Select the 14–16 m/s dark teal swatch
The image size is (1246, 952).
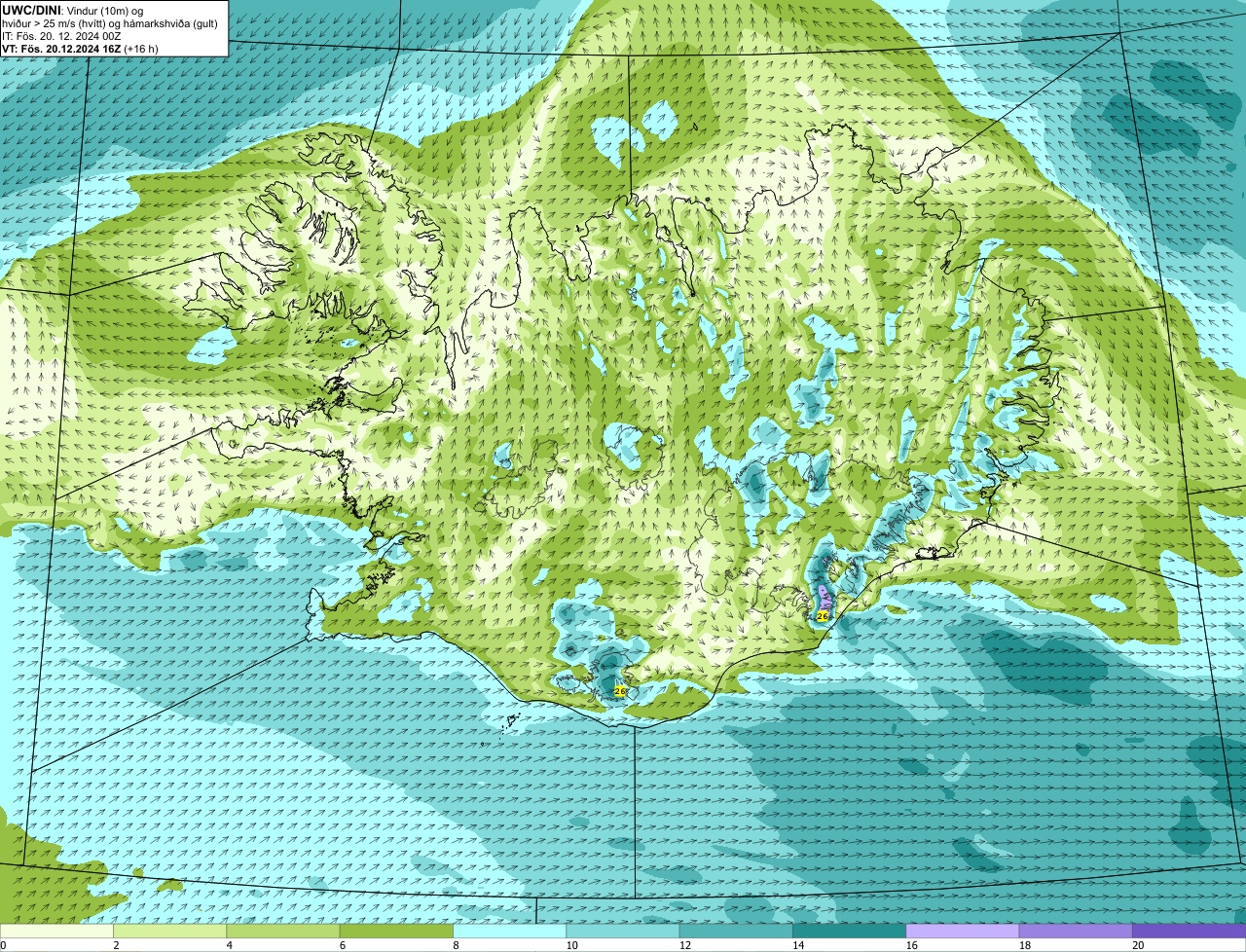click(x=849, y=931)
